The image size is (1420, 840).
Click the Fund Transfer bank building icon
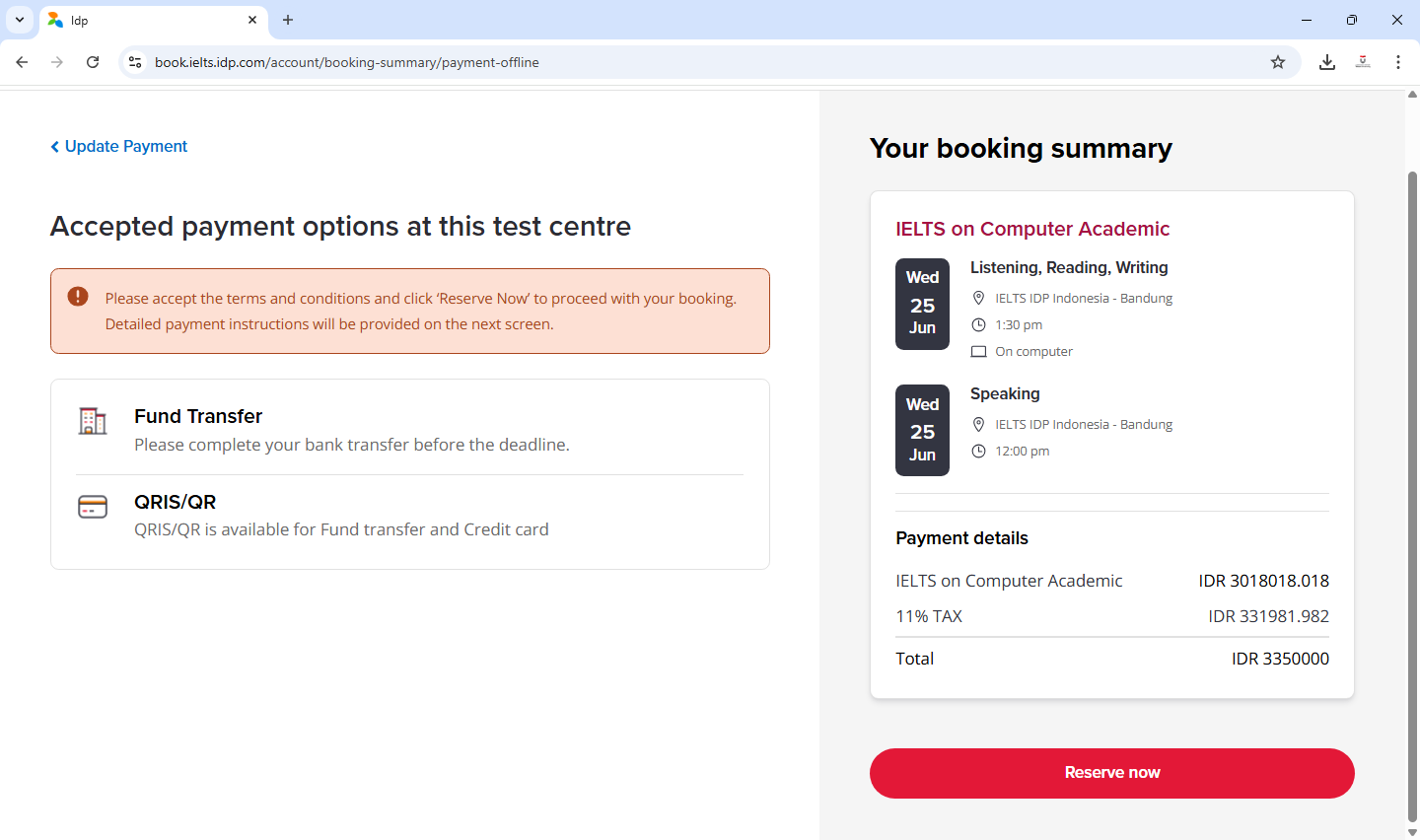click(93, 421)
